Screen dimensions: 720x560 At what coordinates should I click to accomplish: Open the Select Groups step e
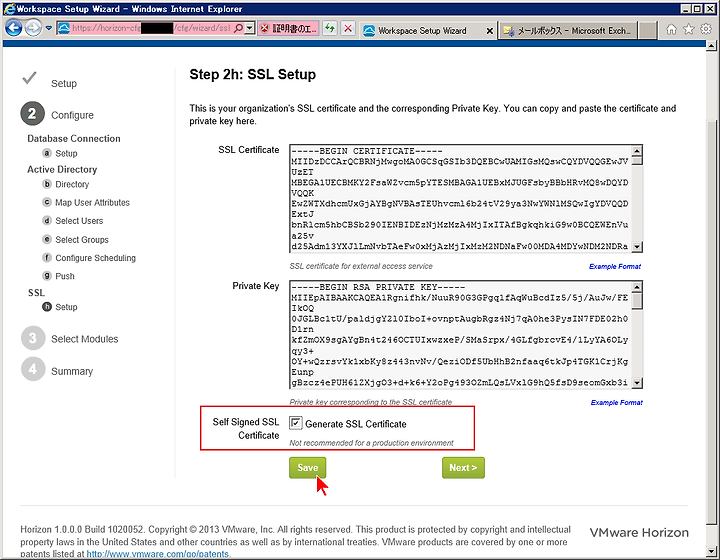[x=76, y=240]
